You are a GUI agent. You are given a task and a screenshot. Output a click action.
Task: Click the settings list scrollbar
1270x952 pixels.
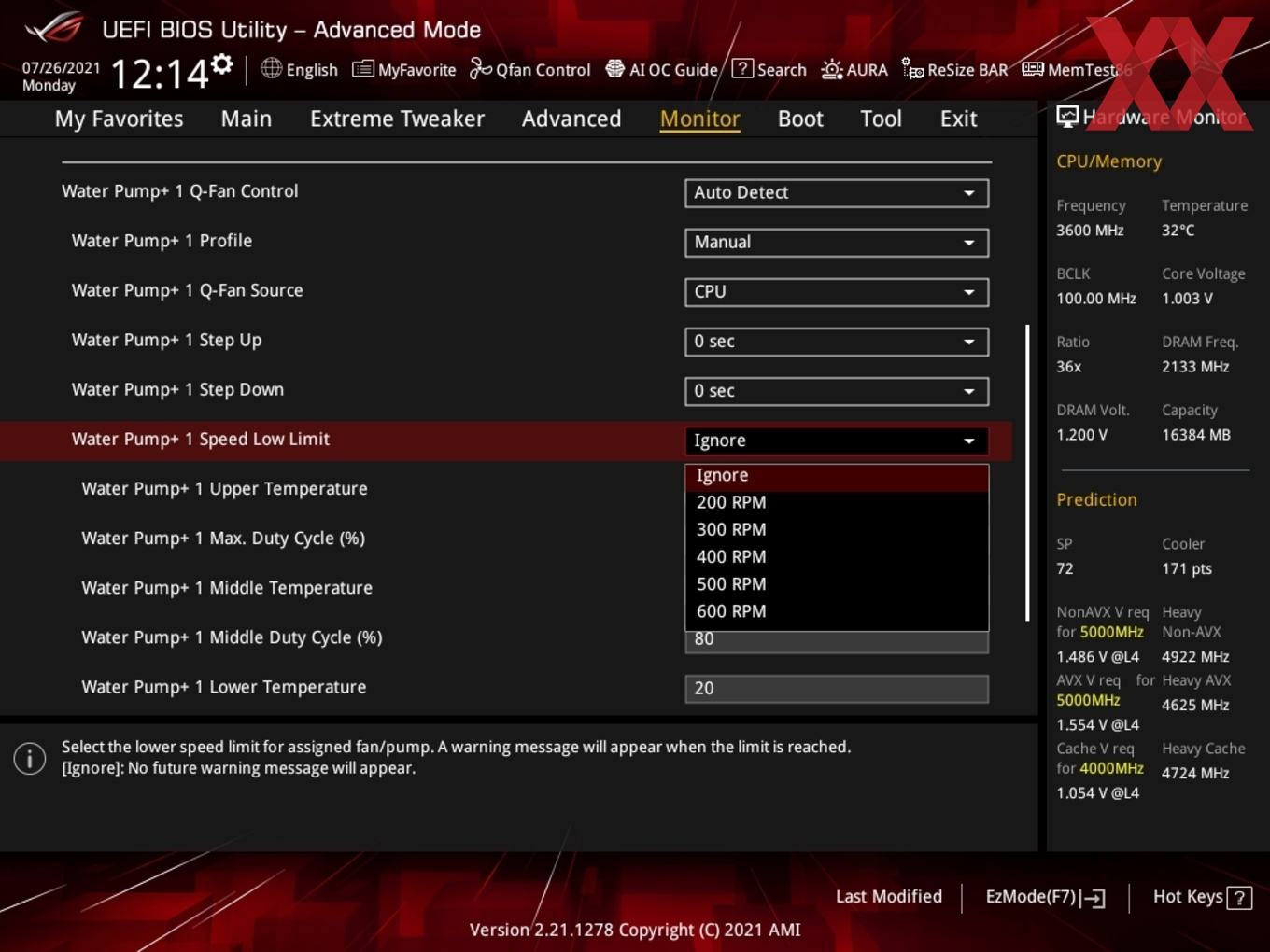1027,472
